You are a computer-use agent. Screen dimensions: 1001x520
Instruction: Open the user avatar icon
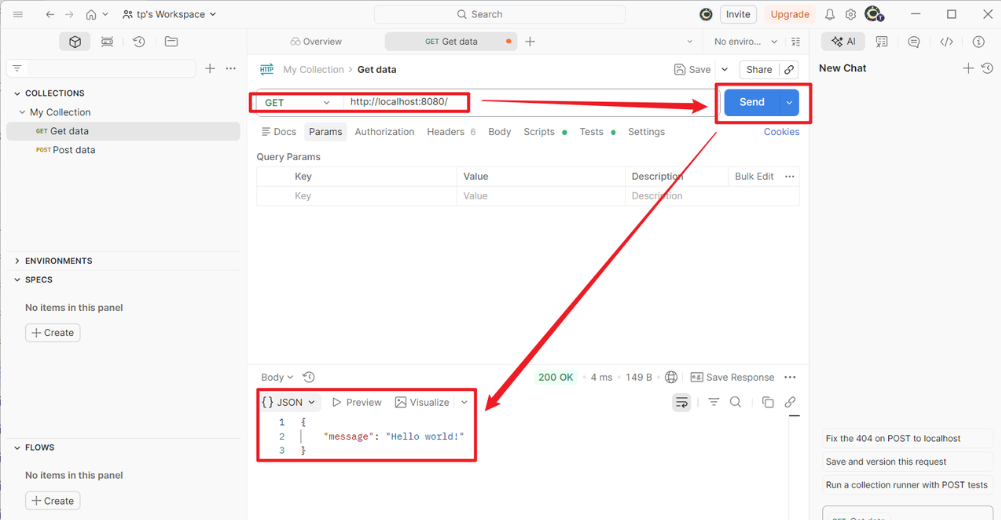coord(873,13)
